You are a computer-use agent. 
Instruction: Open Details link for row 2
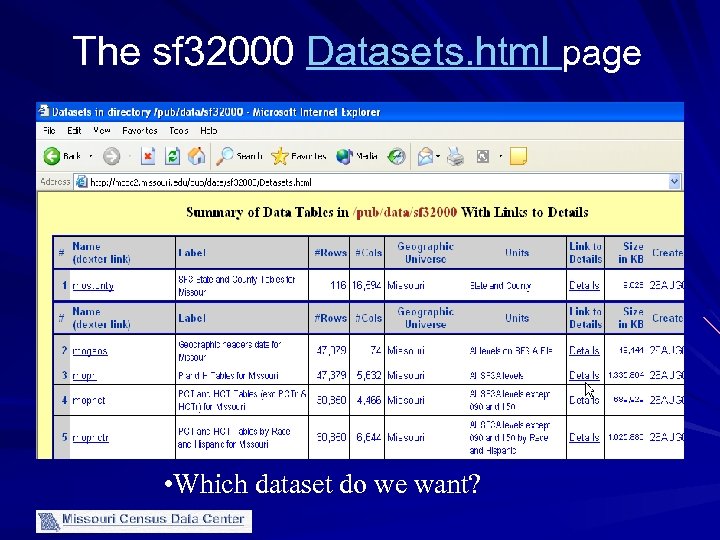coord(584,351)
